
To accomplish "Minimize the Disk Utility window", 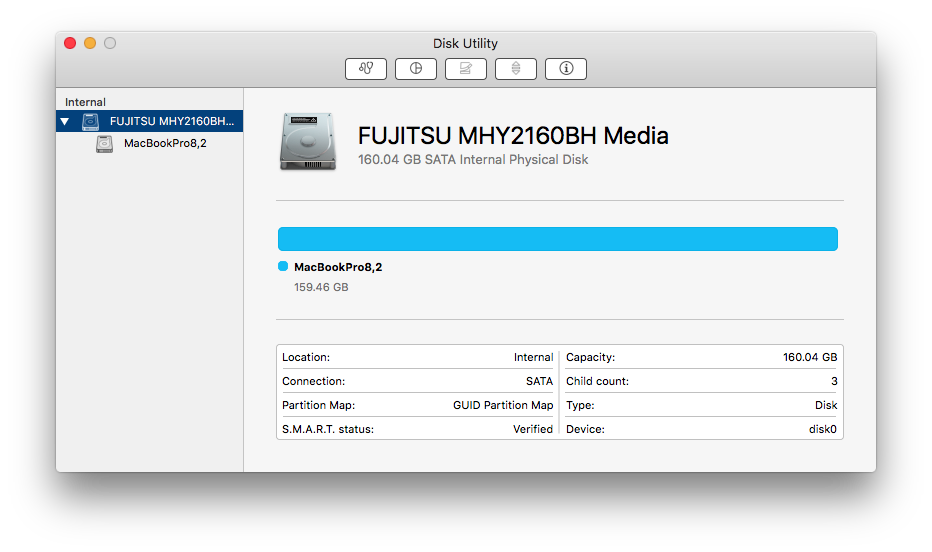I will click(x=90, y=43).
